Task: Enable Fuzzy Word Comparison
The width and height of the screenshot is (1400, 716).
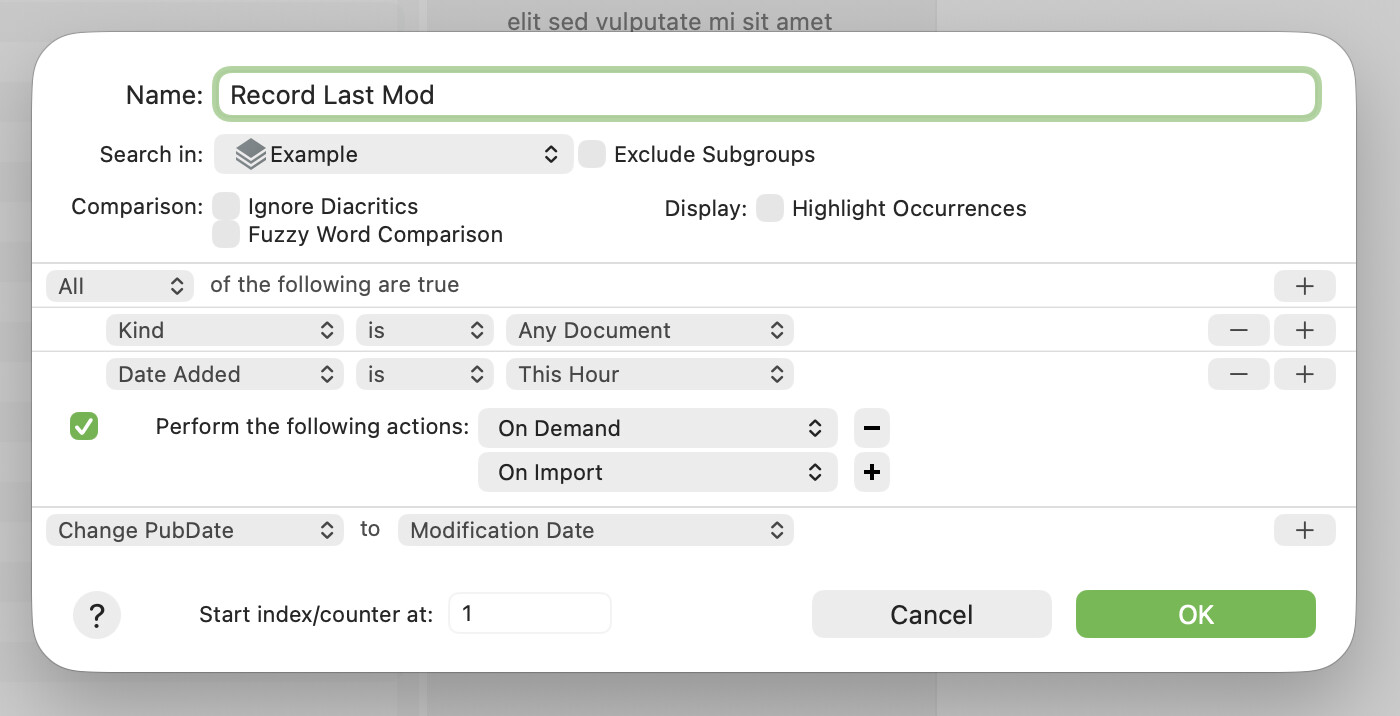Action: coord(226,234)
